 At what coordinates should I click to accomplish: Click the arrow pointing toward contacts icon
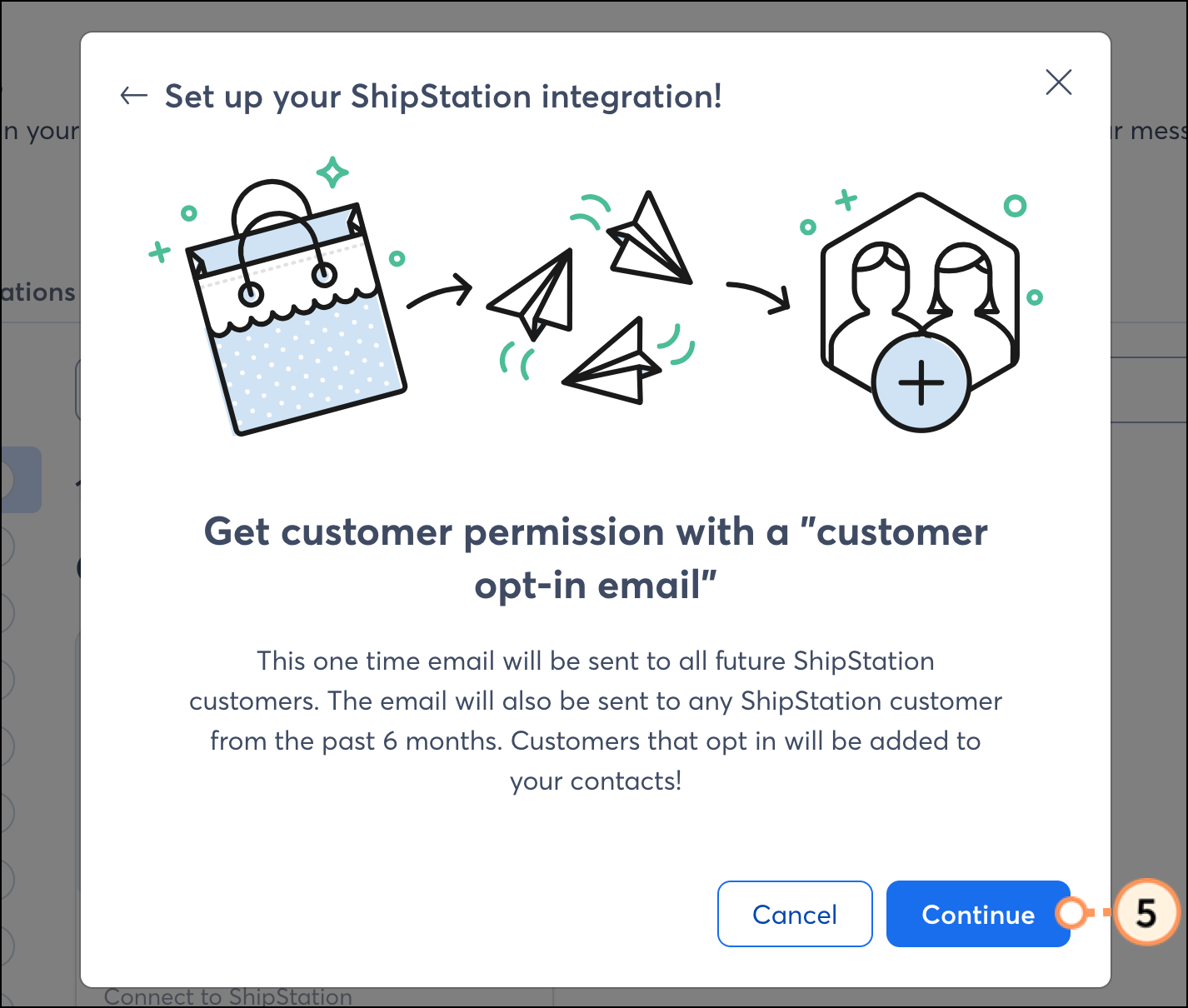pyautogui.click(x=759, y=297)
